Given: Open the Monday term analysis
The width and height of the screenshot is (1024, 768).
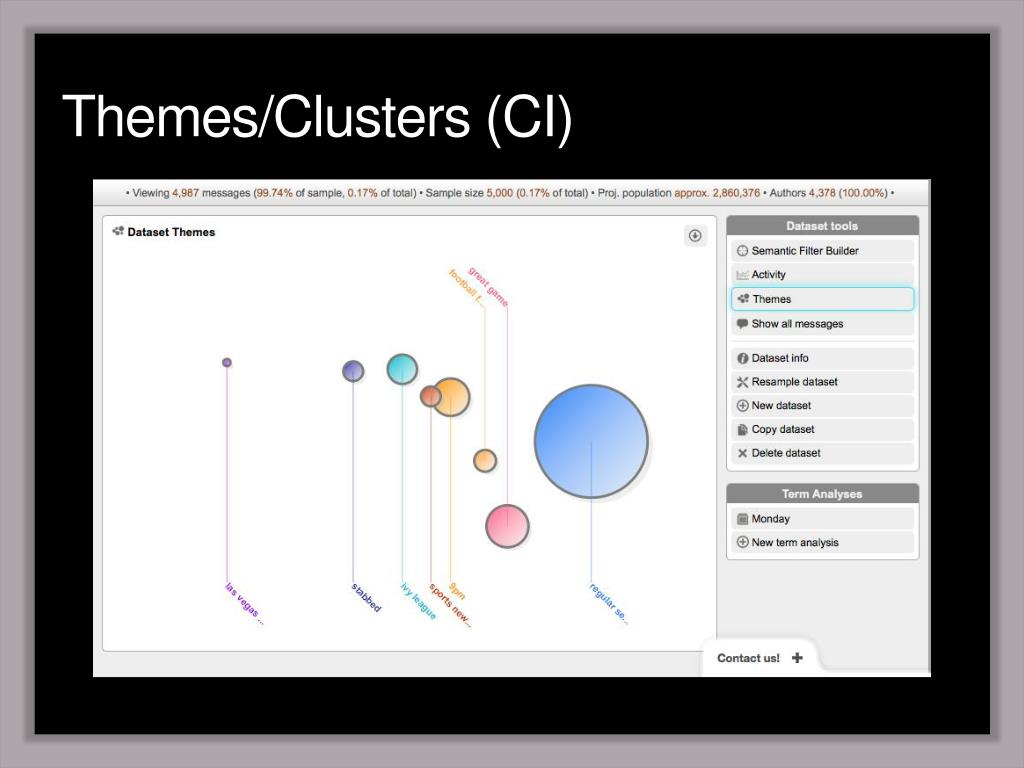Looking at the screenshot, I should (x=822, y=519).
